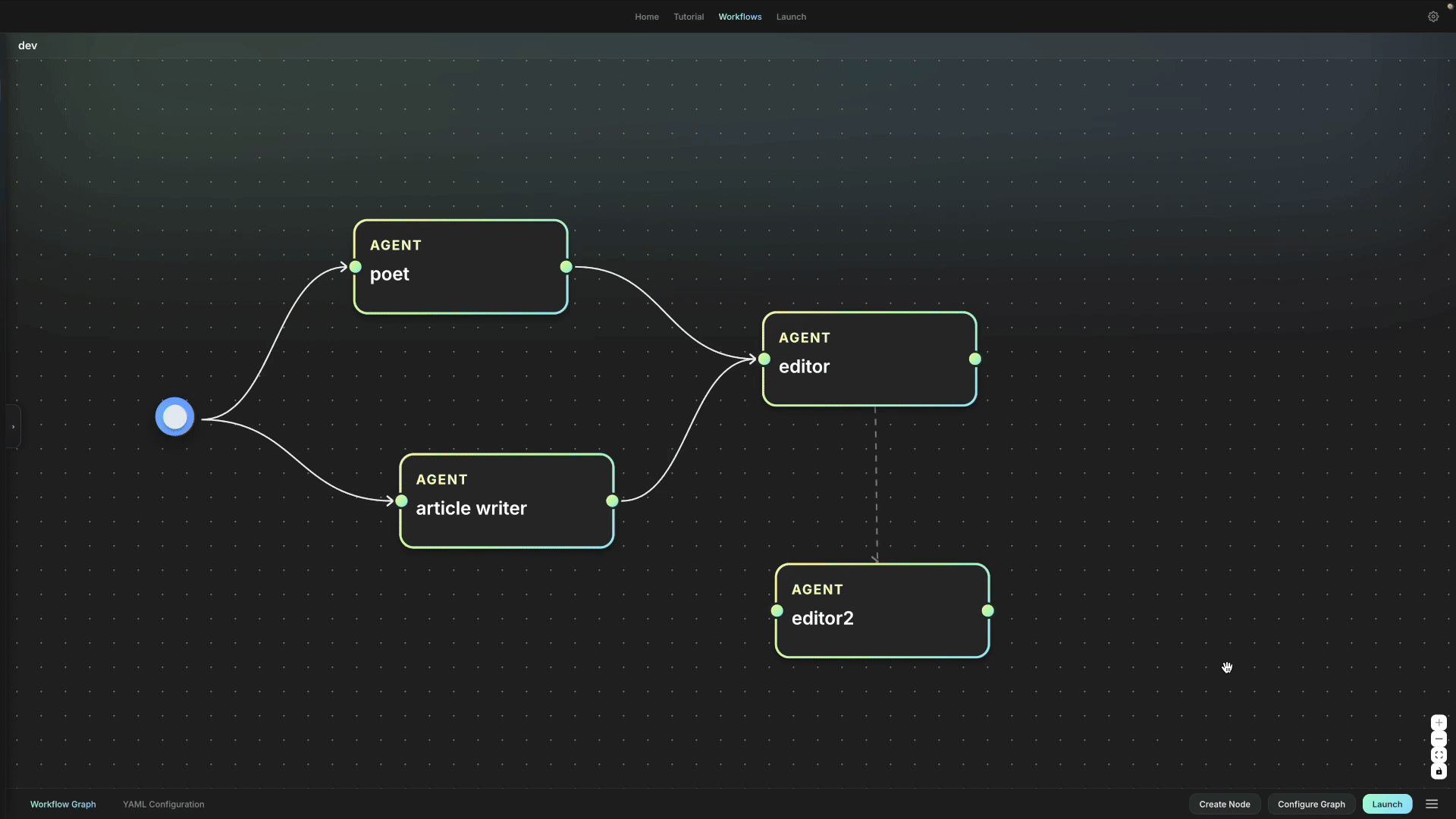Click the Create Node button
The height and width of the screenshot is (819, 1456).
(x=1224, y=805)
